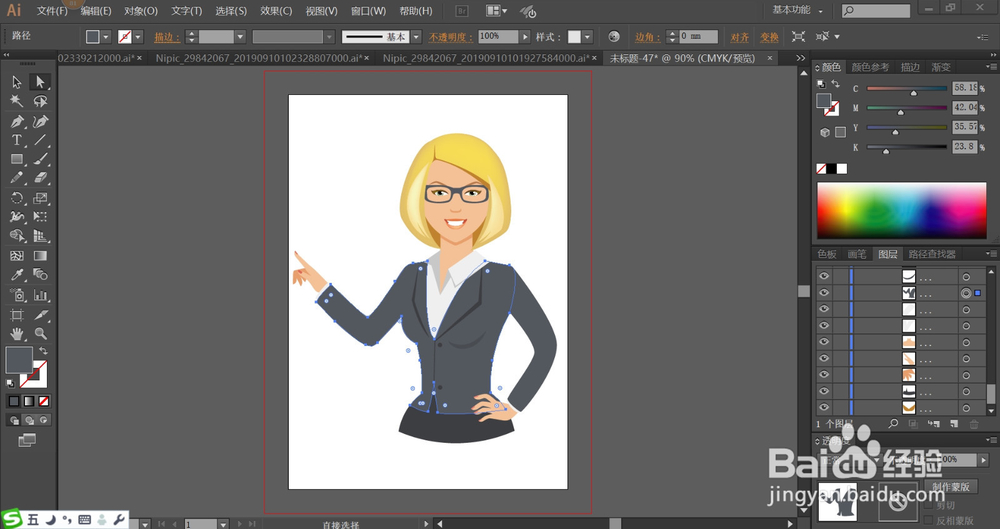This screenshot has width=1000, height=529.
Task: Swap fill and stroke in toolbox
Action: tap(43, 351)
